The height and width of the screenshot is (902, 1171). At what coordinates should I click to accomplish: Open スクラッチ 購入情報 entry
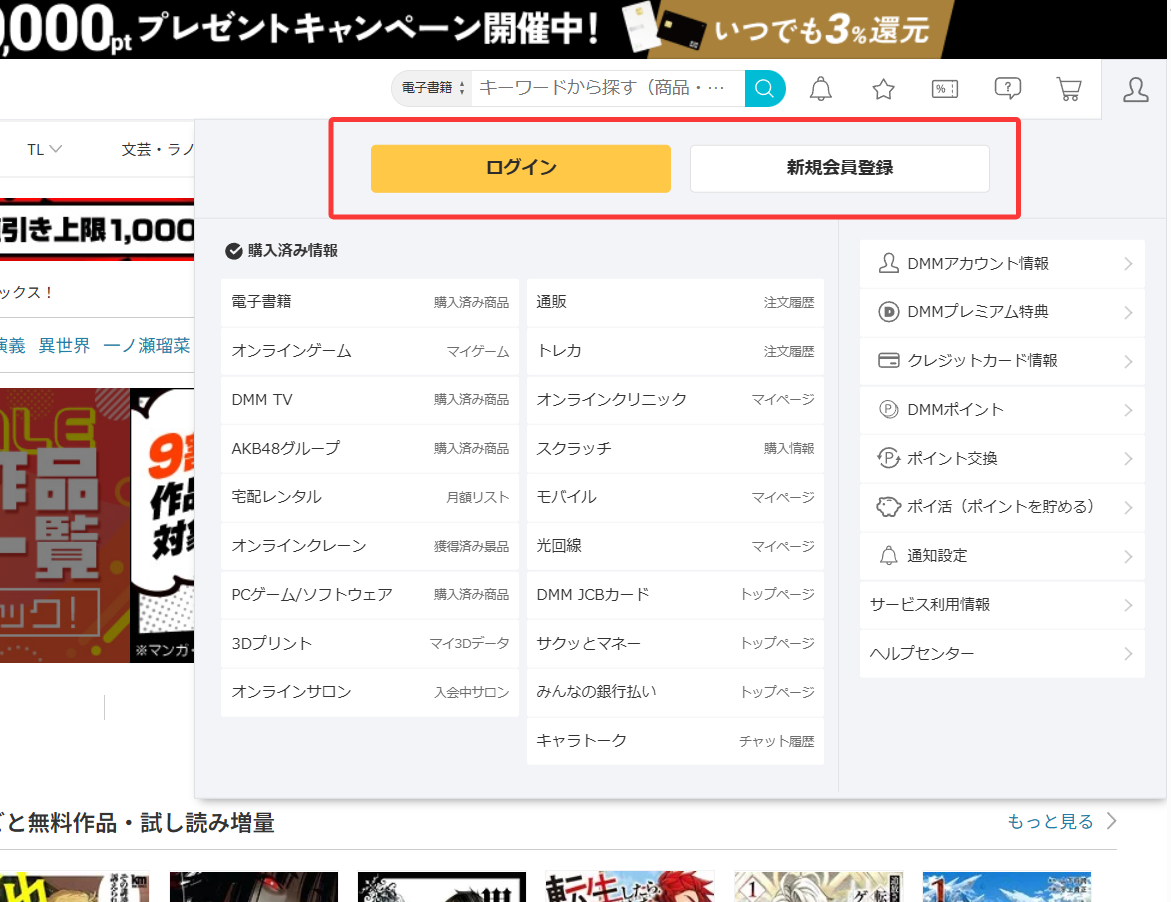[675, 448]
